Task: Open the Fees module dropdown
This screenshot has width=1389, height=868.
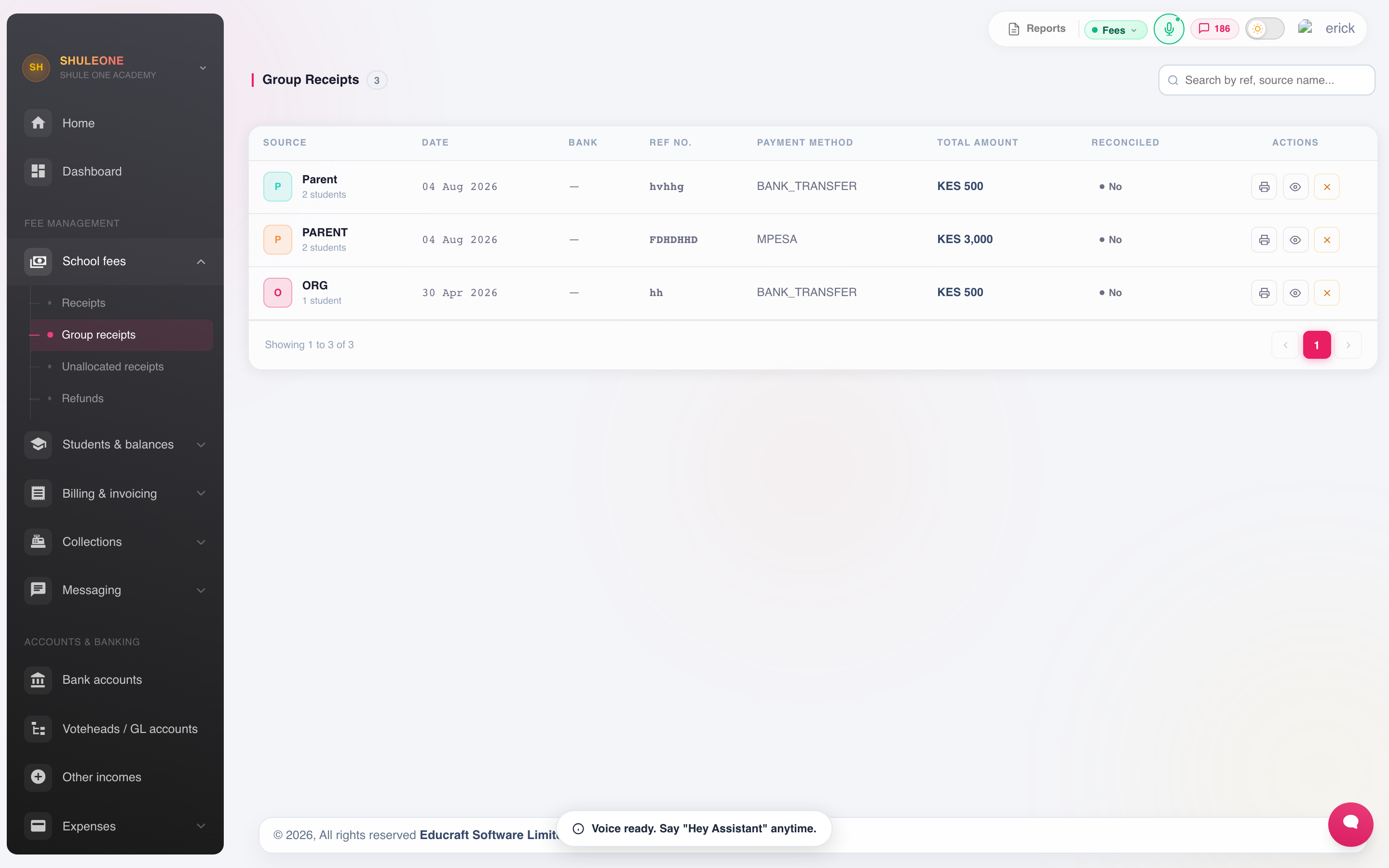Action: 1115,30
